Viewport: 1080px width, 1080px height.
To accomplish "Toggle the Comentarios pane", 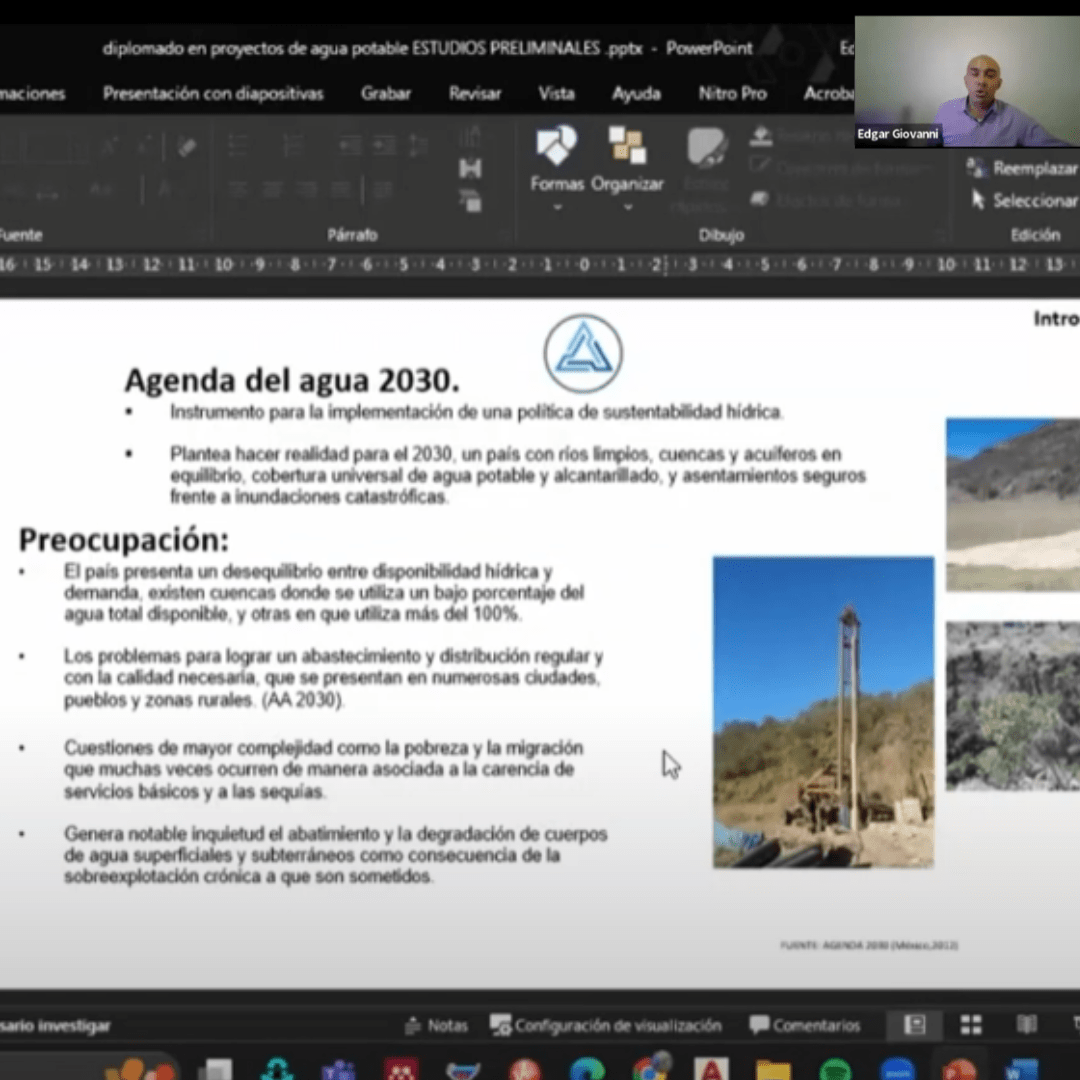I will tap(805, 1025).
